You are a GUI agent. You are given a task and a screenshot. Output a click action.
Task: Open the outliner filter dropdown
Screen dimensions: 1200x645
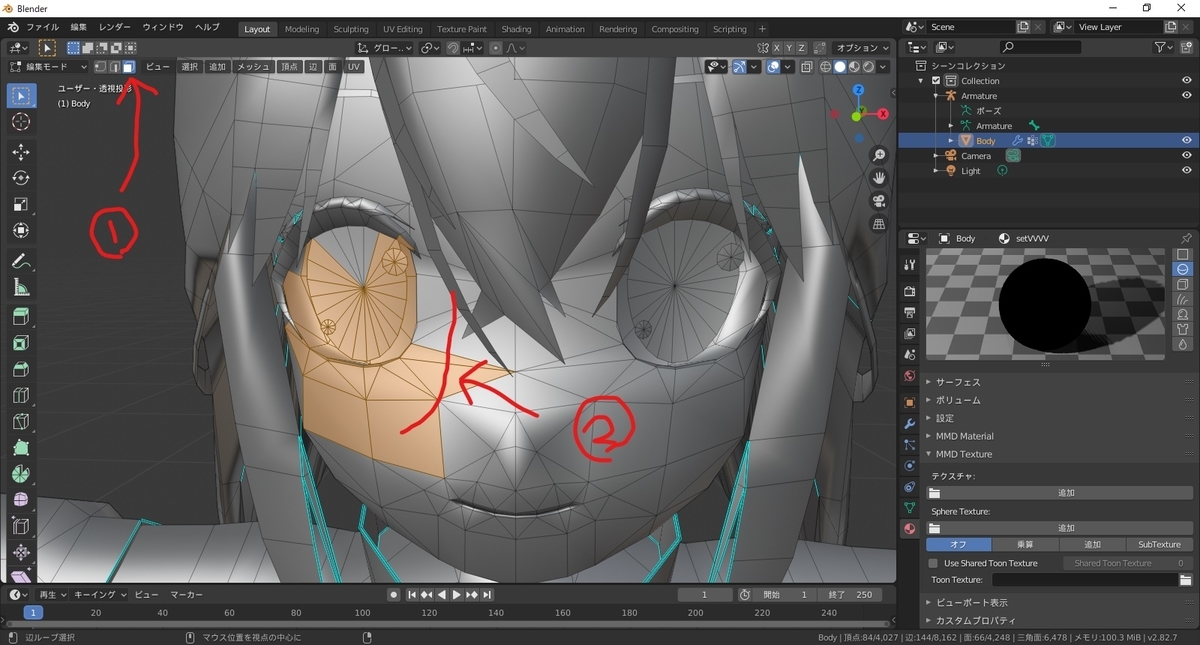point(1164,47)
